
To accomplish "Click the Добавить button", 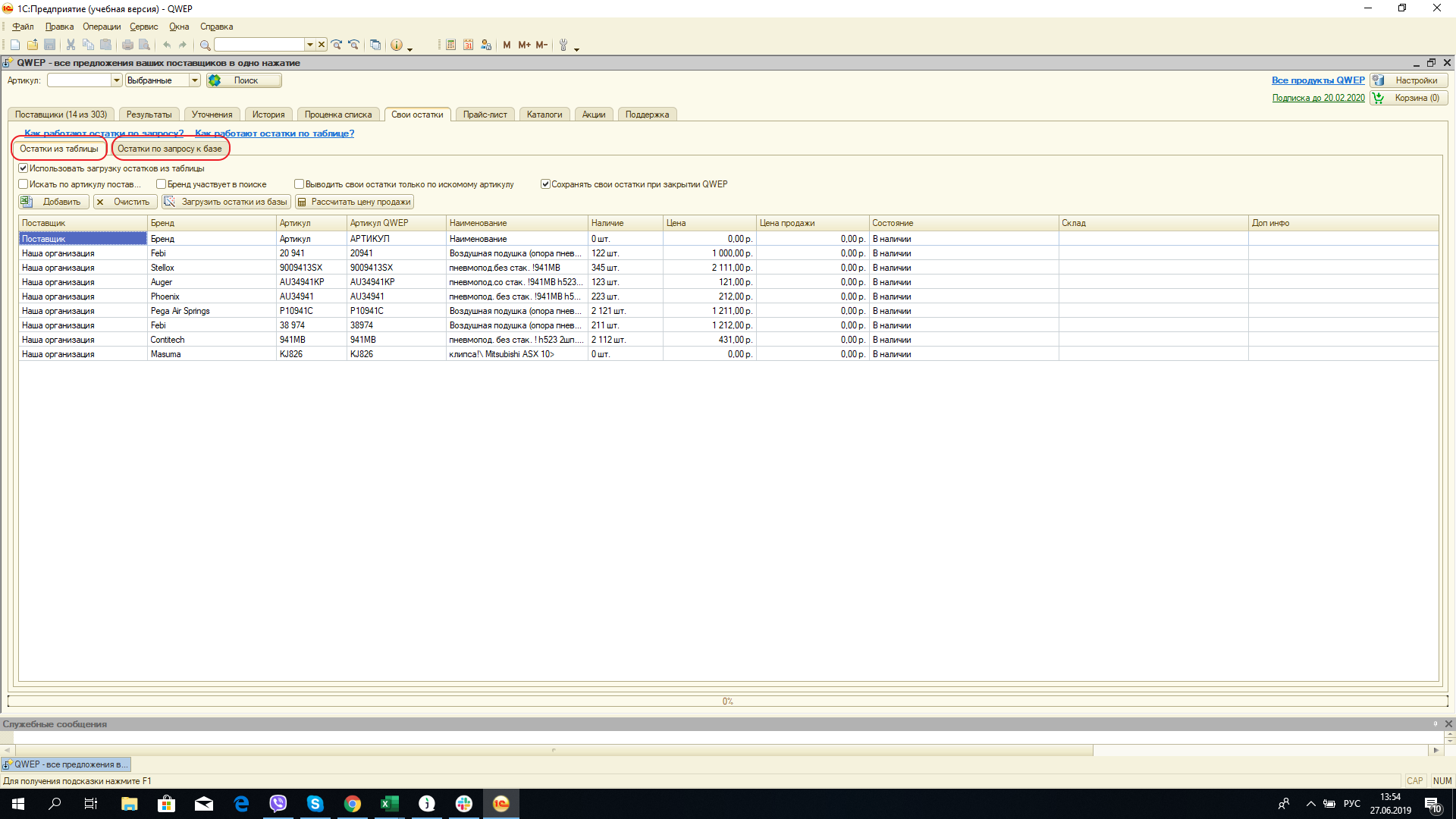I will (x=54, y=202).
